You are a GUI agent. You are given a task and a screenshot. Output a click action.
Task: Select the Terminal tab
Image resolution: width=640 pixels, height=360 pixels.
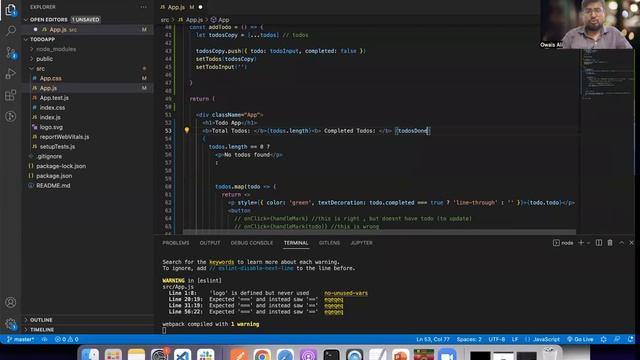(x=296, y=243)
